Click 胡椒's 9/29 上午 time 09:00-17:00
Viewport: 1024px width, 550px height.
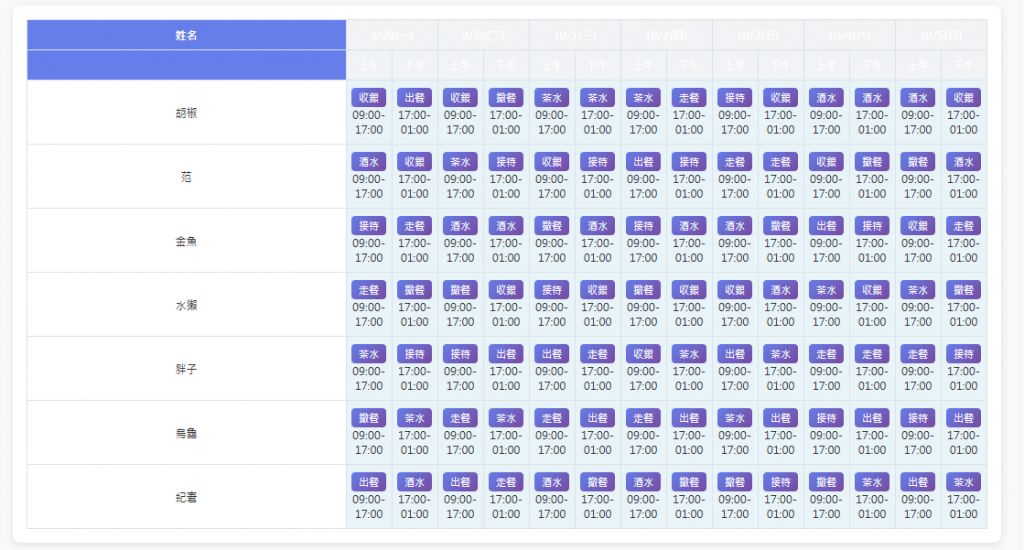(369, 122)
